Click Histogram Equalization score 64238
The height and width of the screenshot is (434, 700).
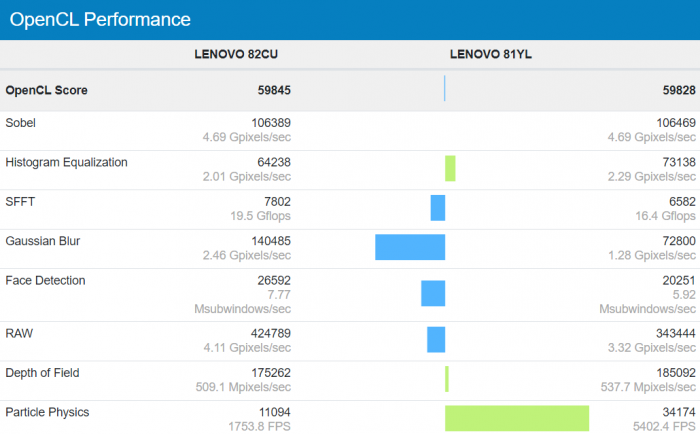point(274,162)
